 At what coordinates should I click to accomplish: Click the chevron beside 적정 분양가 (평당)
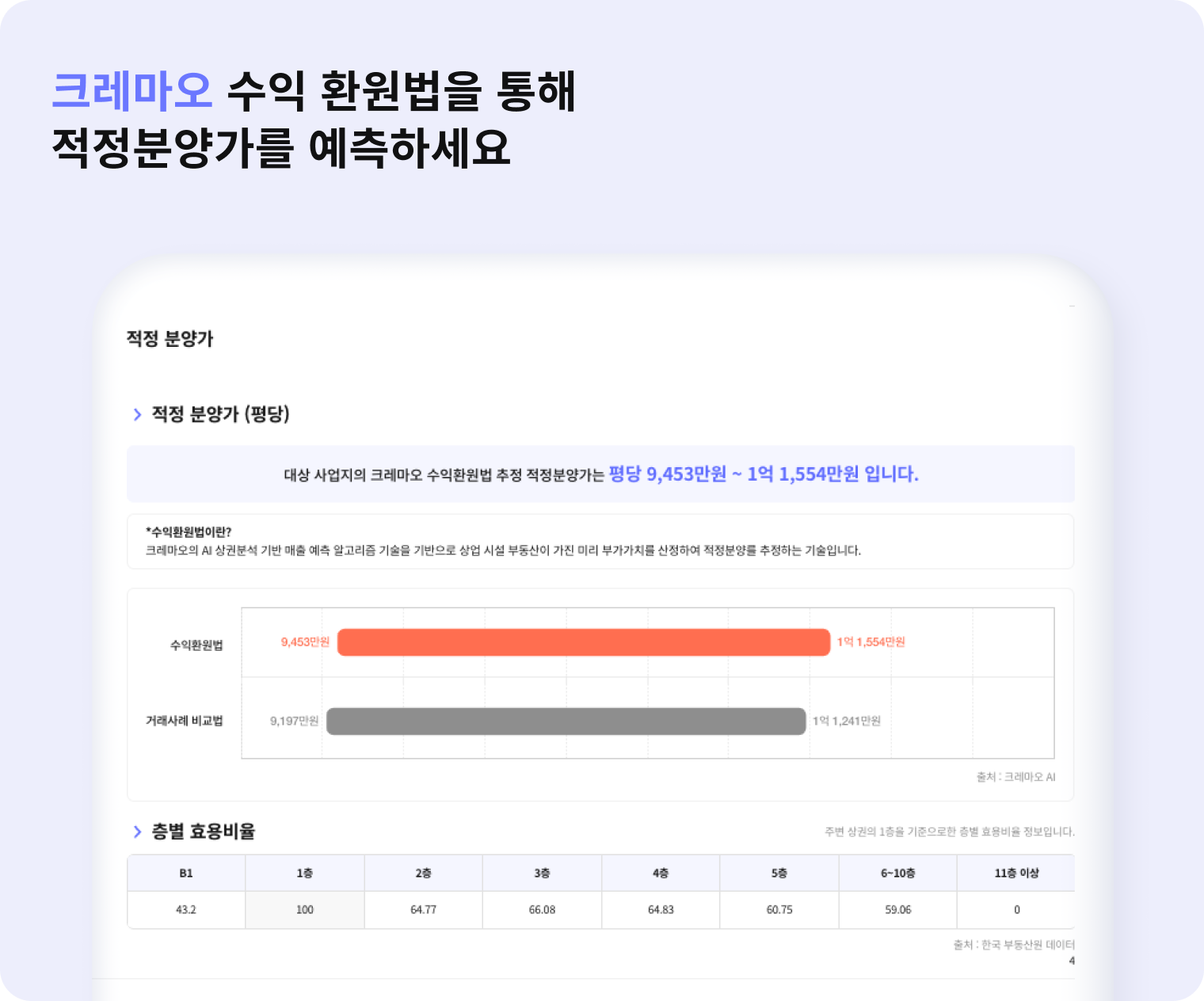pos(137,414)
